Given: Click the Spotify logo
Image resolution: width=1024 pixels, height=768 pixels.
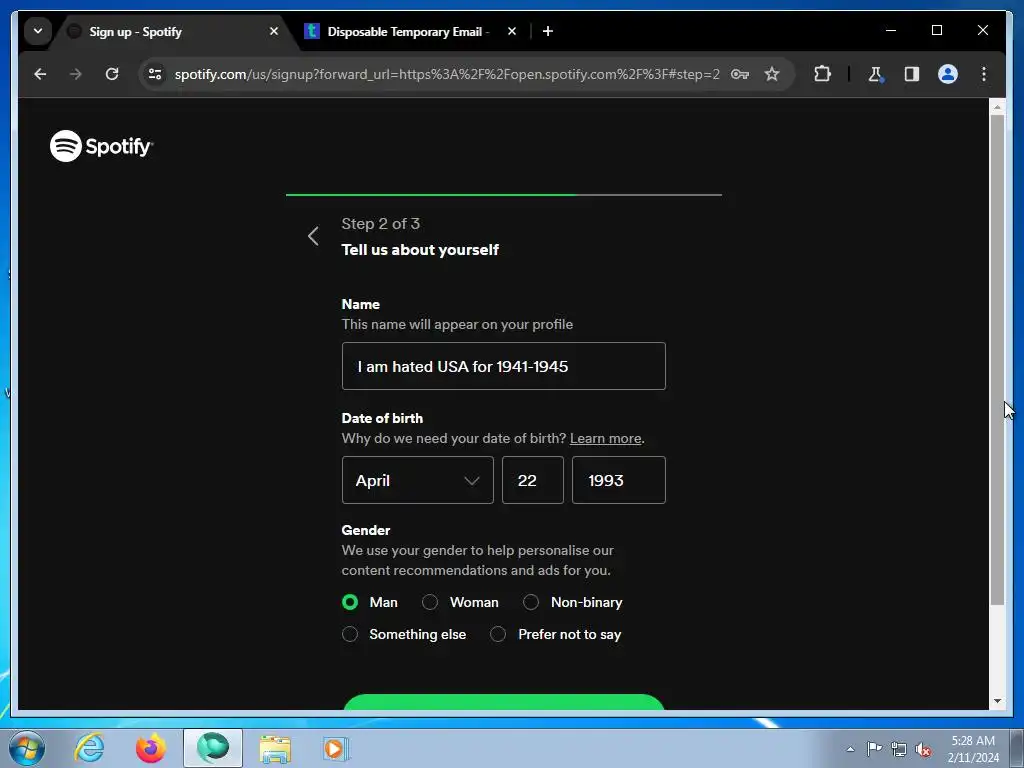Looking at the screenshot, I should click(x=101, y=146).
